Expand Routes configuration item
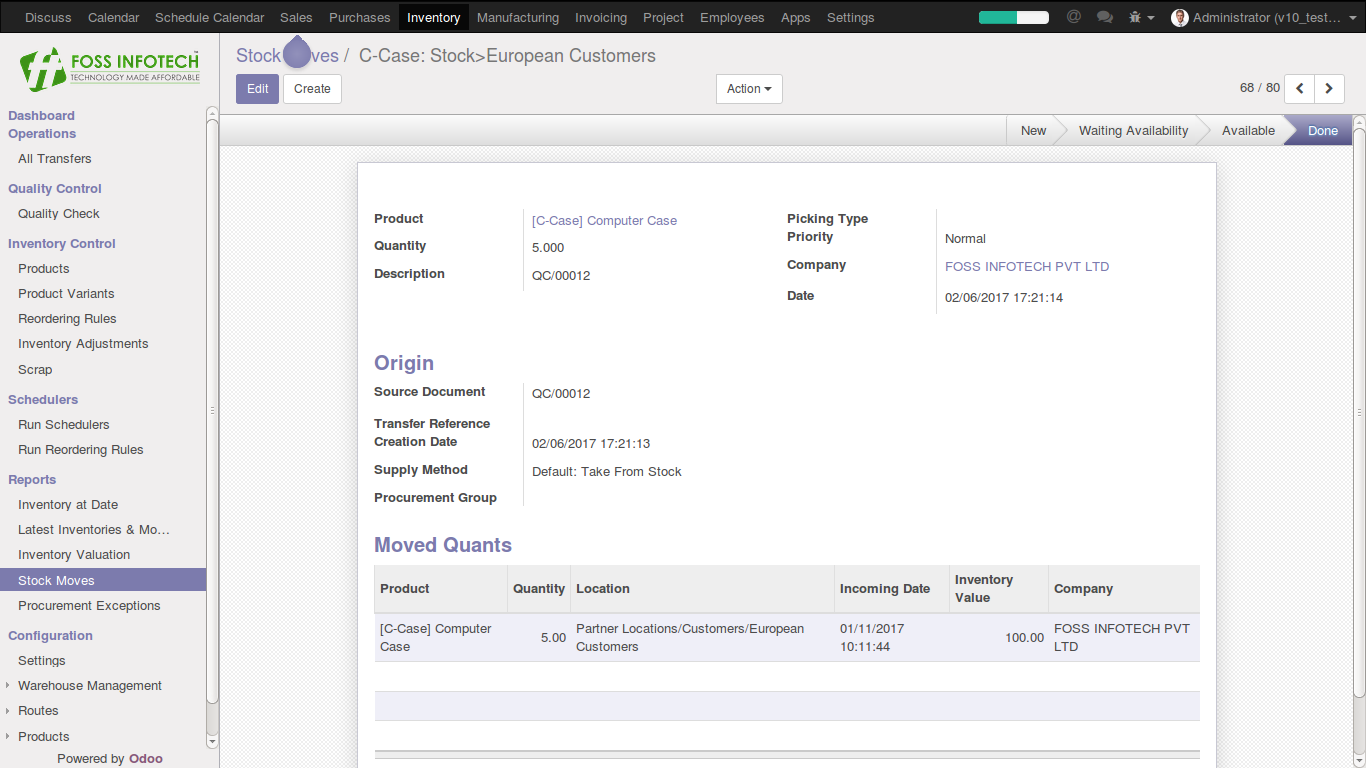1366x768 pixels. pos(38,711)
